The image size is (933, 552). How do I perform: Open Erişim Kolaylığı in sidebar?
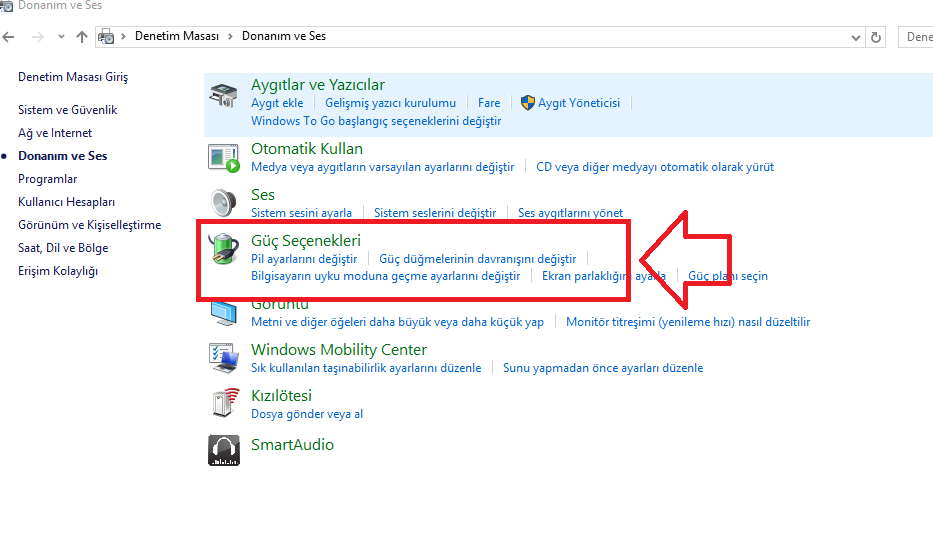(x=58, y=271)
